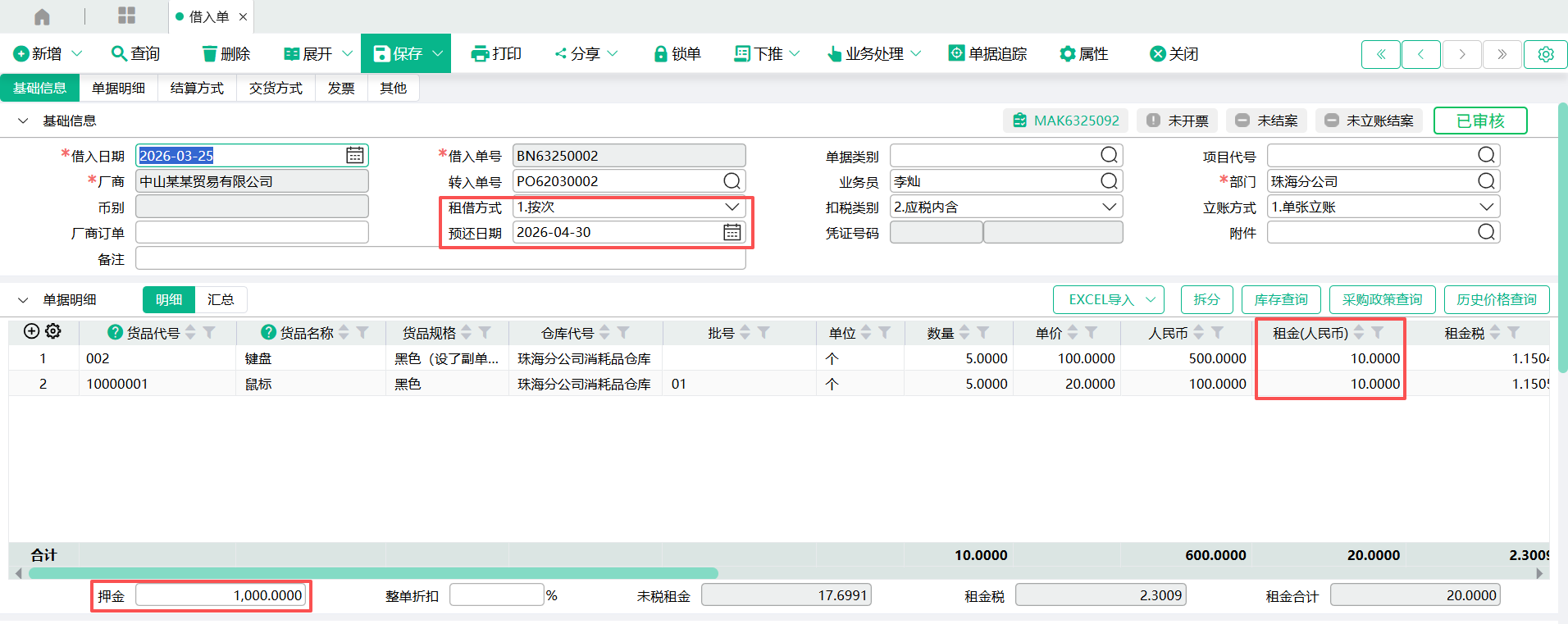Switch to 汇总 summary view
Screen dimensions: 1568x624
tap(221, 300)
